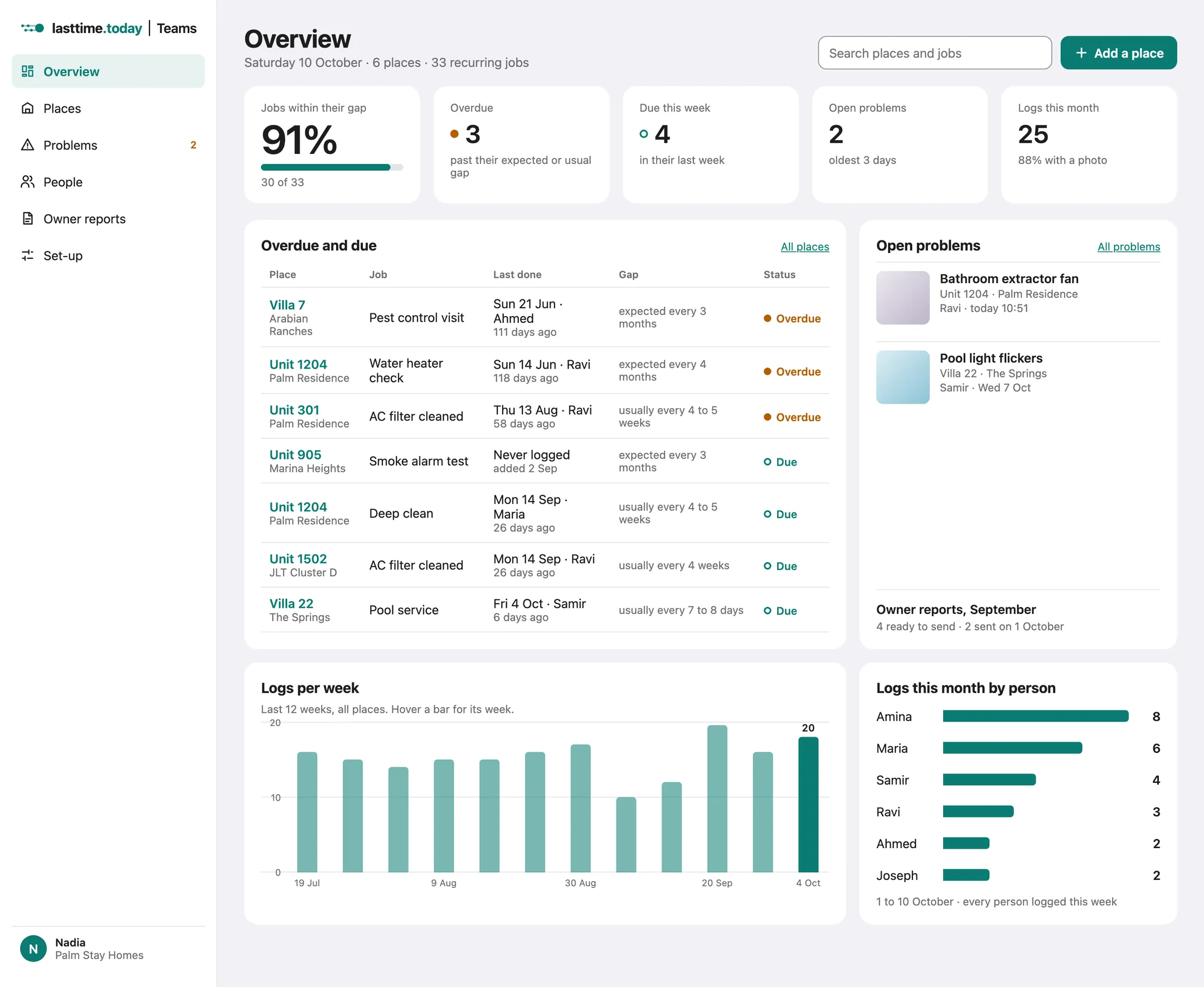1204x987 pixels.
Task: Click the Owner reports document icon
Action: pyautogui.click(x=27, y=219)
